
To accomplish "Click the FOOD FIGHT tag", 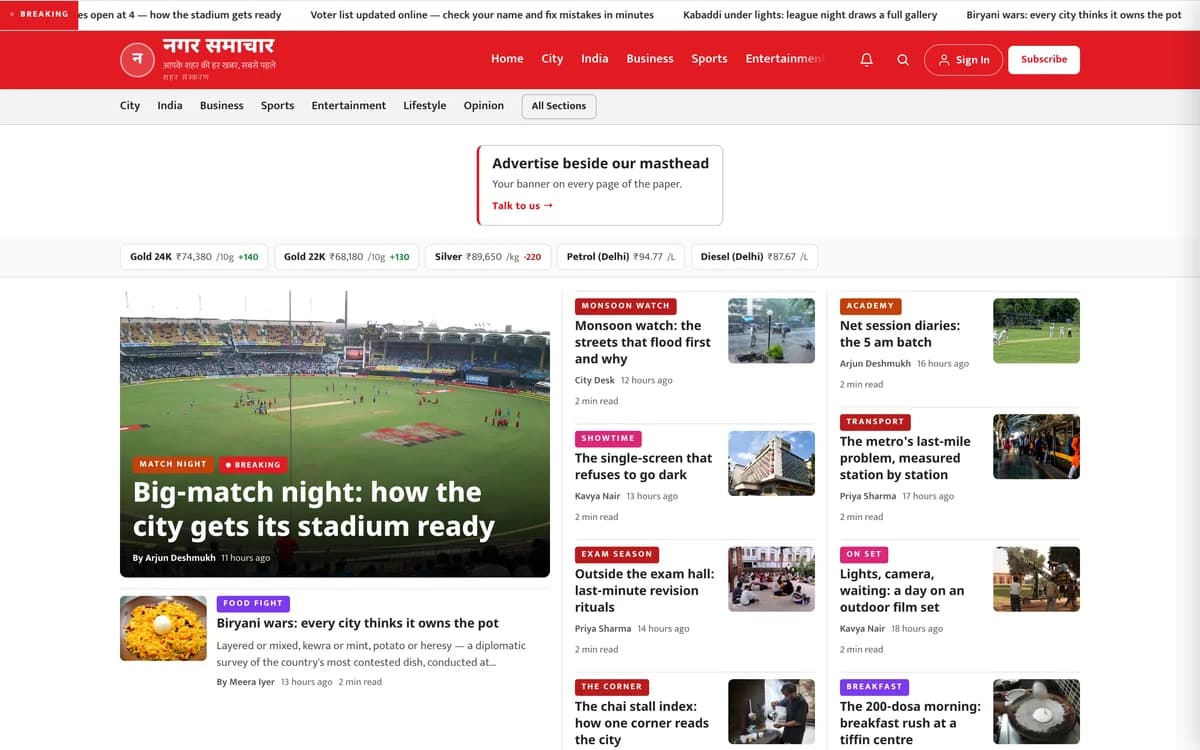I will (x=253, y=604).
